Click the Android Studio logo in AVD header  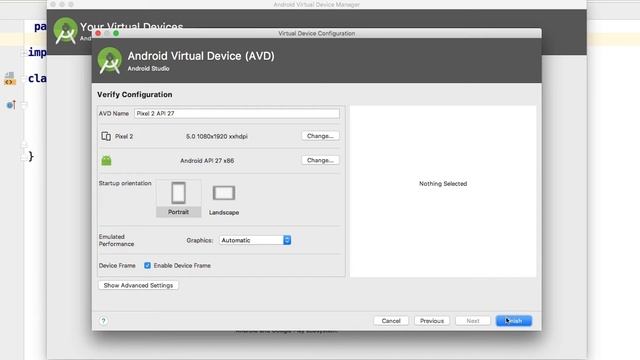pyautogui.click(x=109, y=60)
